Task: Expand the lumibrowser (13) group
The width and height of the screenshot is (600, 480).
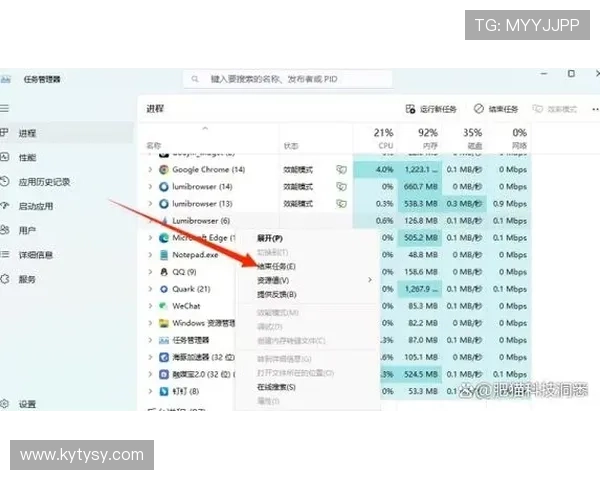Action: (x=150, y=204)
